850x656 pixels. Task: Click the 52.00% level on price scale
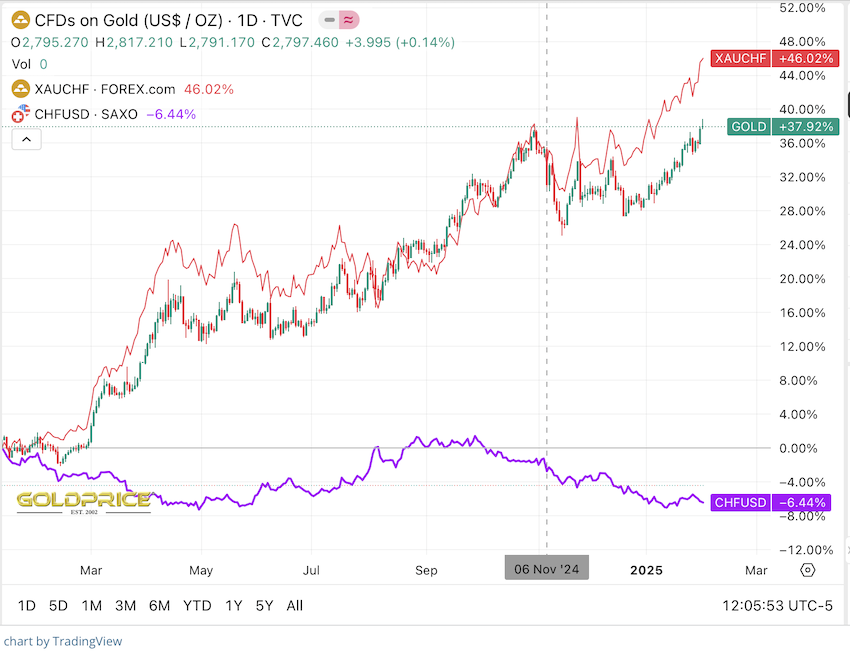click(x=802, y=8)
